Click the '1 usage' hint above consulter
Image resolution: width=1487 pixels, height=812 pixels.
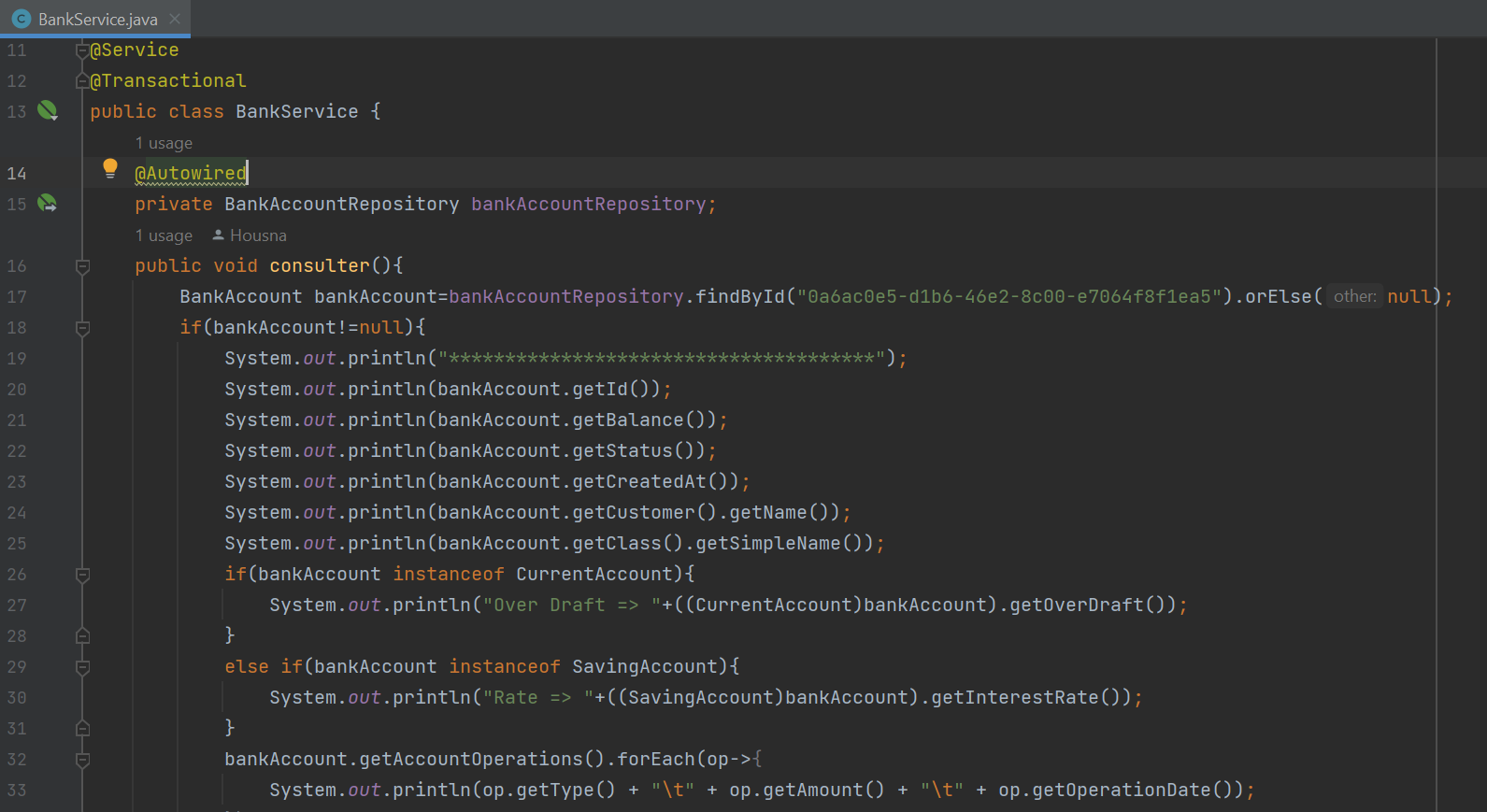click(x=164, y=235)
